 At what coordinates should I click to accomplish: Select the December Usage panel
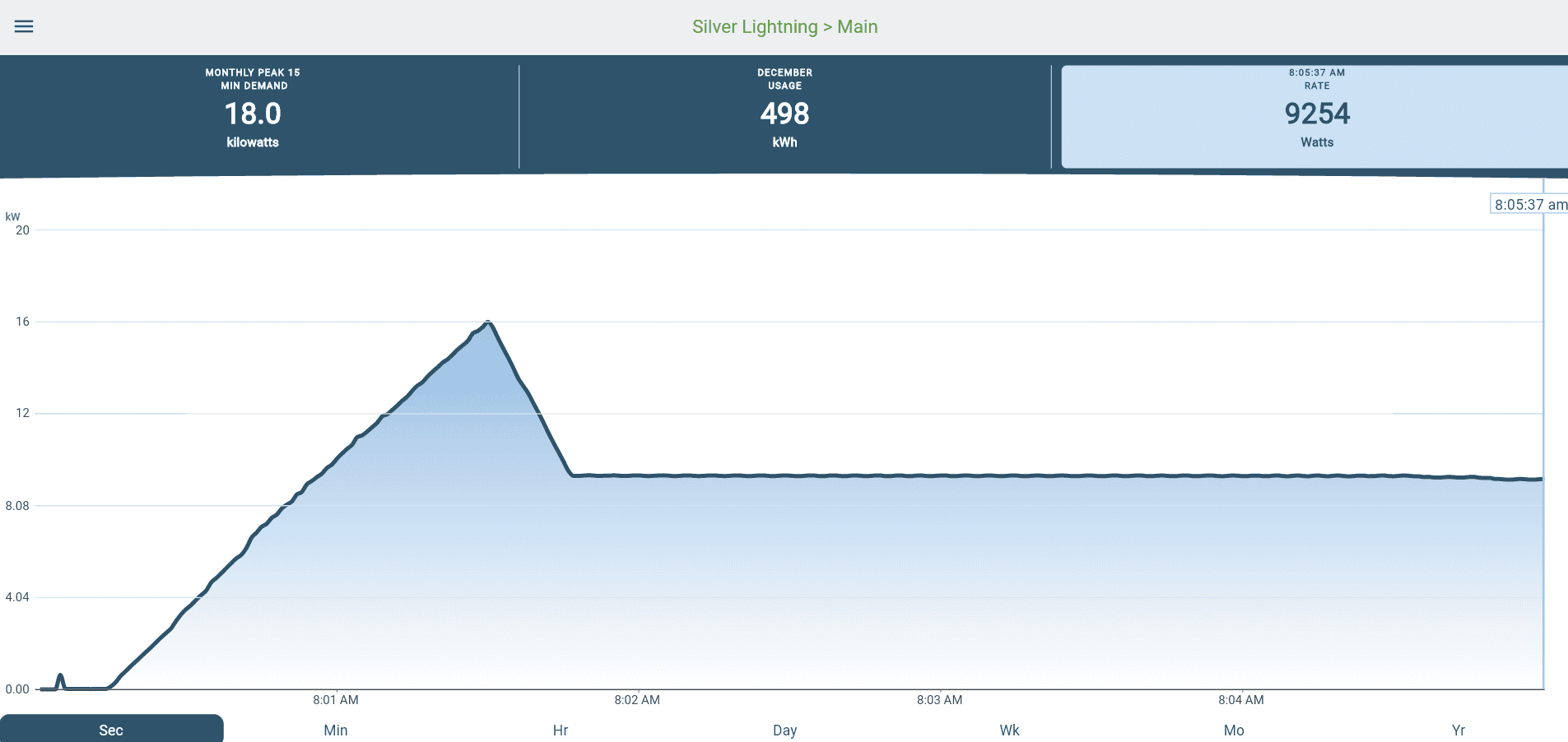point(784,114)
